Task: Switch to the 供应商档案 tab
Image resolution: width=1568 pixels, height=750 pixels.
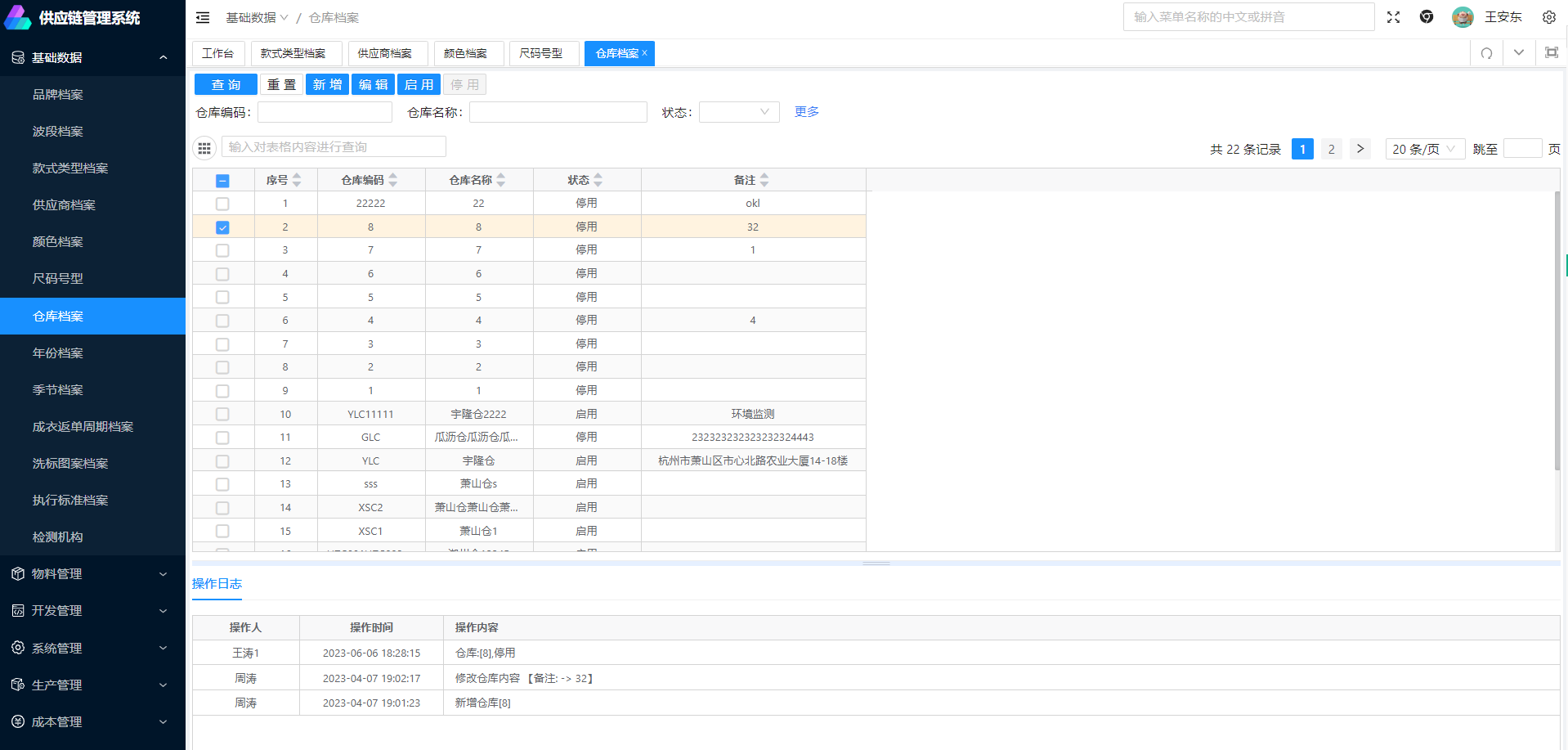Action: coord(385,53)
